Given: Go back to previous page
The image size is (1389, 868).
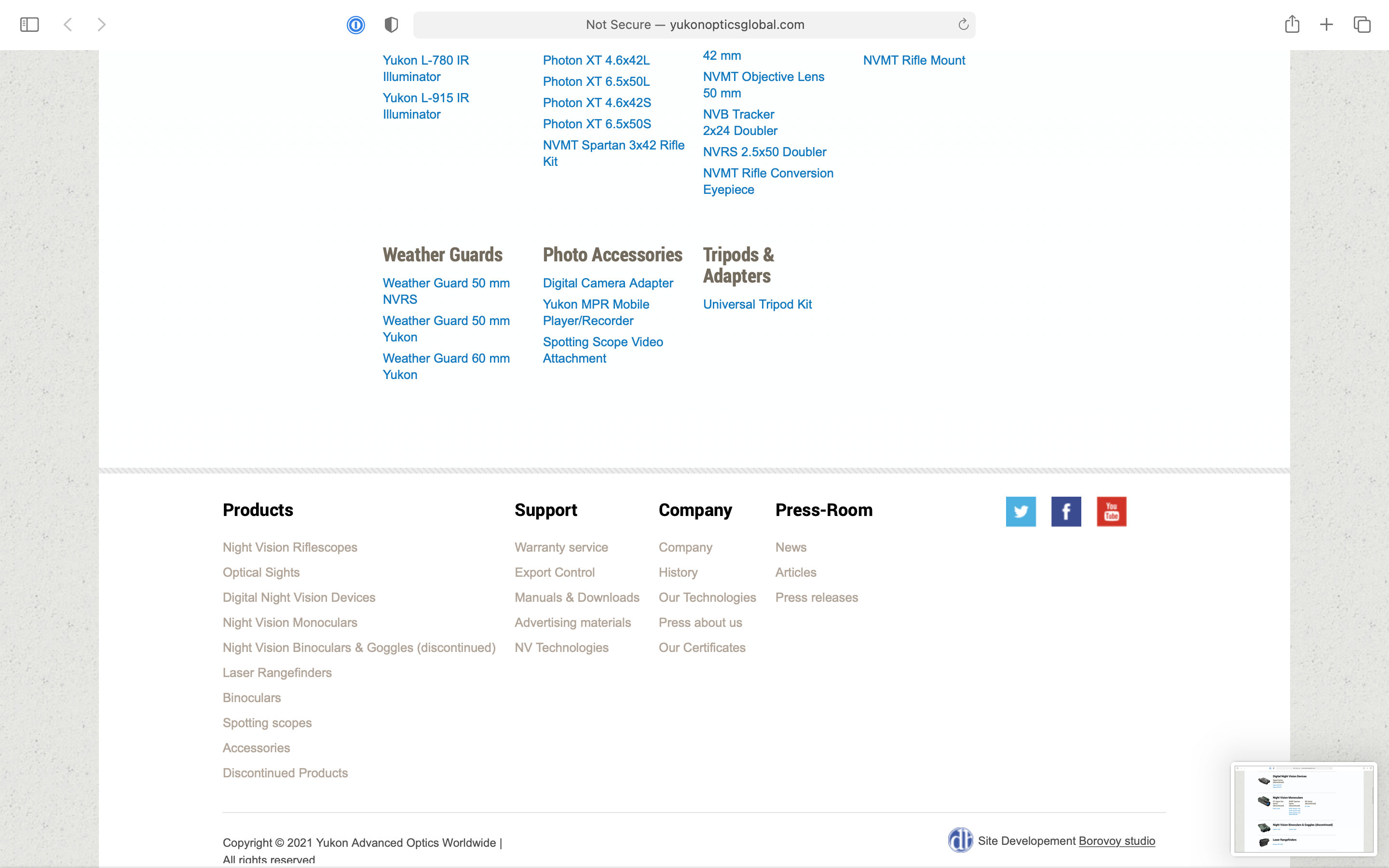Looking at the screenshot, I should (68, 25).
